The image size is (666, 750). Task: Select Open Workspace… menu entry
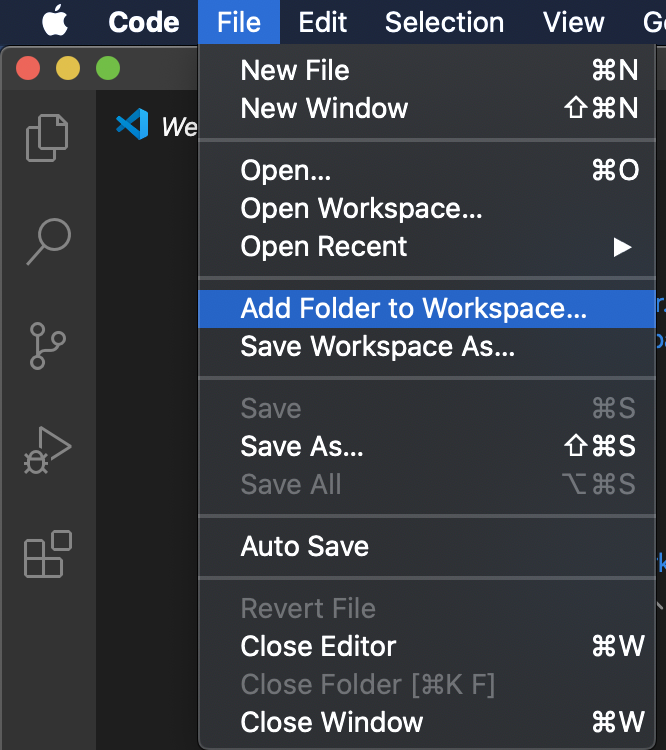click(x=427, y=209)
